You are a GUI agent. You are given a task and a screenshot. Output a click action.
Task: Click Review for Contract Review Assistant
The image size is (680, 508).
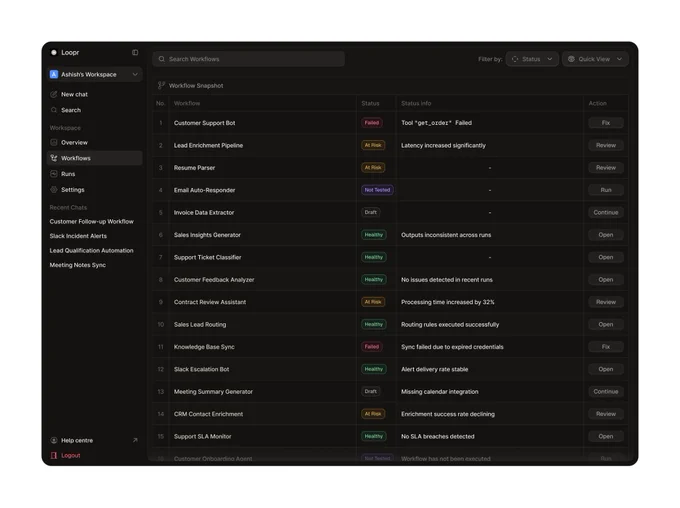(606, 302)
